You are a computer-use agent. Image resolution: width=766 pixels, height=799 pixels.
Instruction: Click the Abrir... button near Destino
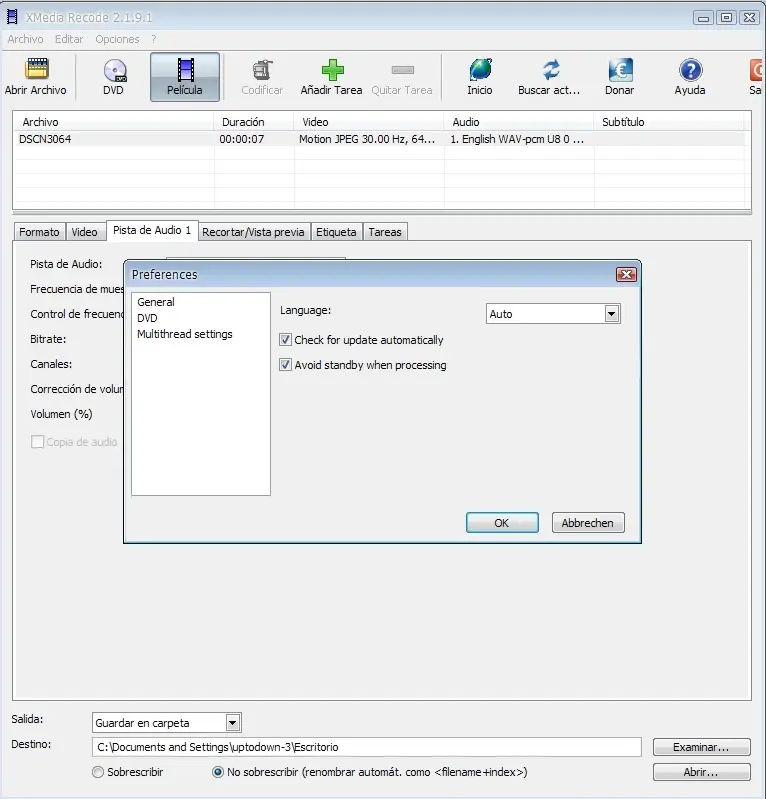(x=701, y=772)
